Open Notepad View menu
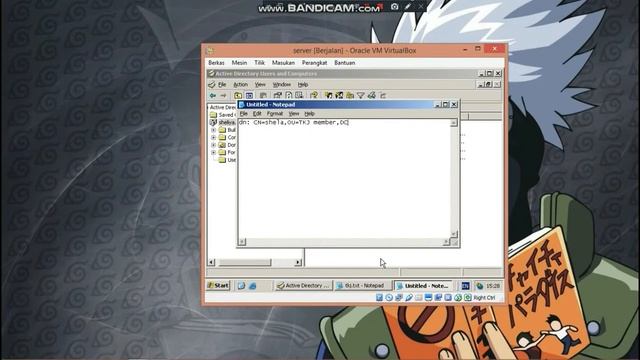Screen dimensions: 640x360 point(294,113)
